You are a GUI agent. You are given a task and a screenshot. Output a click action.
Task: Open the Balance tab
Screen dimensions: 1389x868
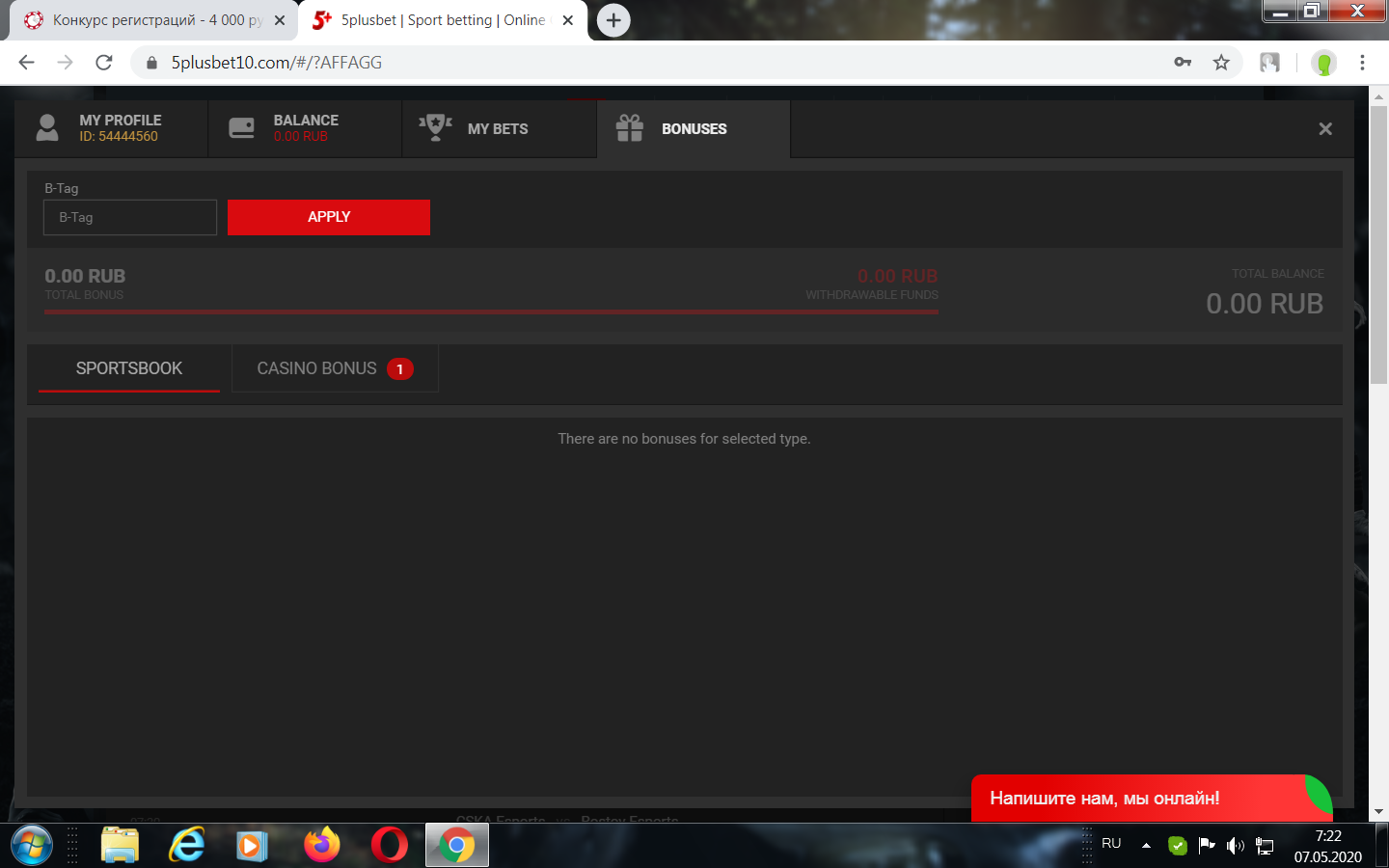pos(305,128)
